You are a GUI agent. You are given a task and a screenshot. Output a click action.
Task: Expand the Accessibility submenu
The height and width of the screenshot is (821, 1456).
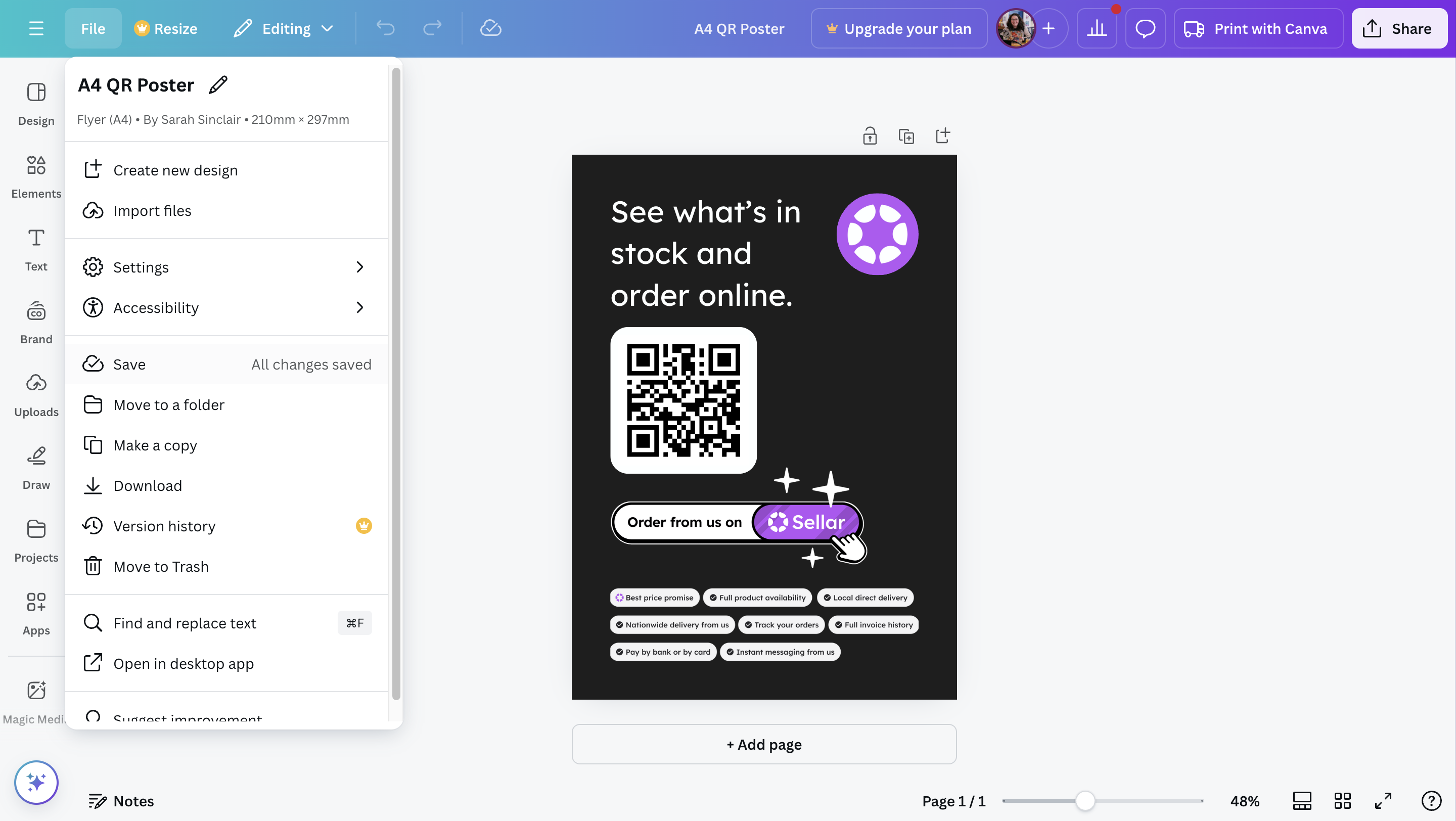226,307
